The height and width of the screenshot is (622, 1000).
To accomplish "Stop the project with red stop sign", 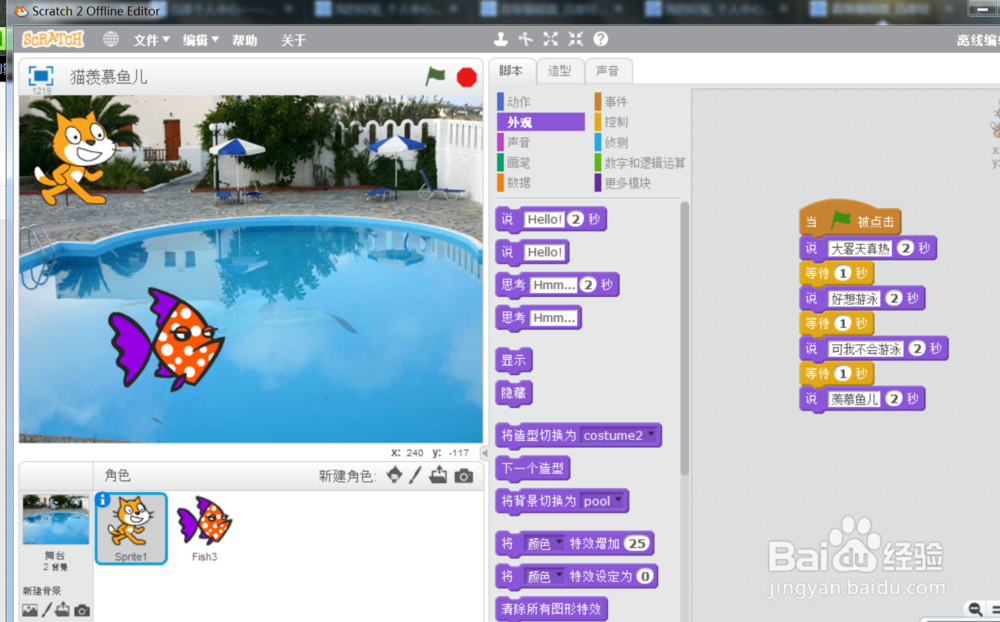I will tap(467, 77).
